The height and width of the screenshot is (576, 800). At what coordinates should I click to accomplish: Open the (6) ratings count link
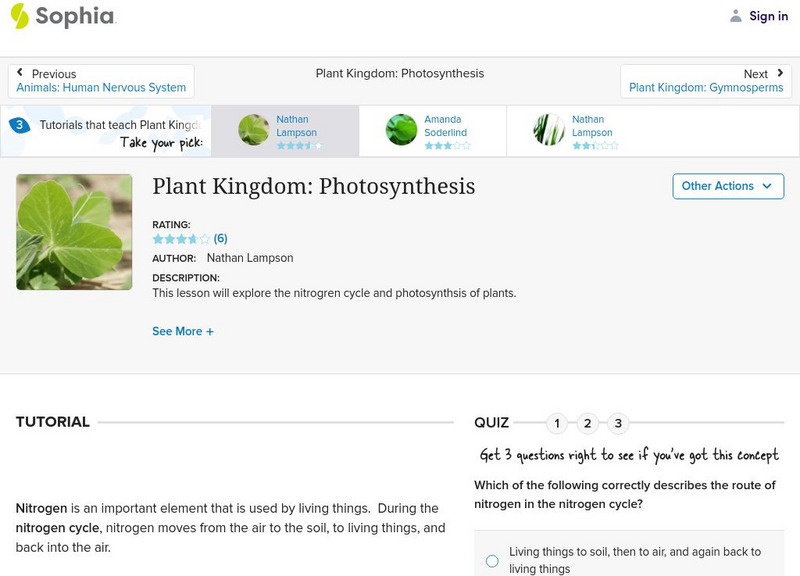click(x=221, y=239)
